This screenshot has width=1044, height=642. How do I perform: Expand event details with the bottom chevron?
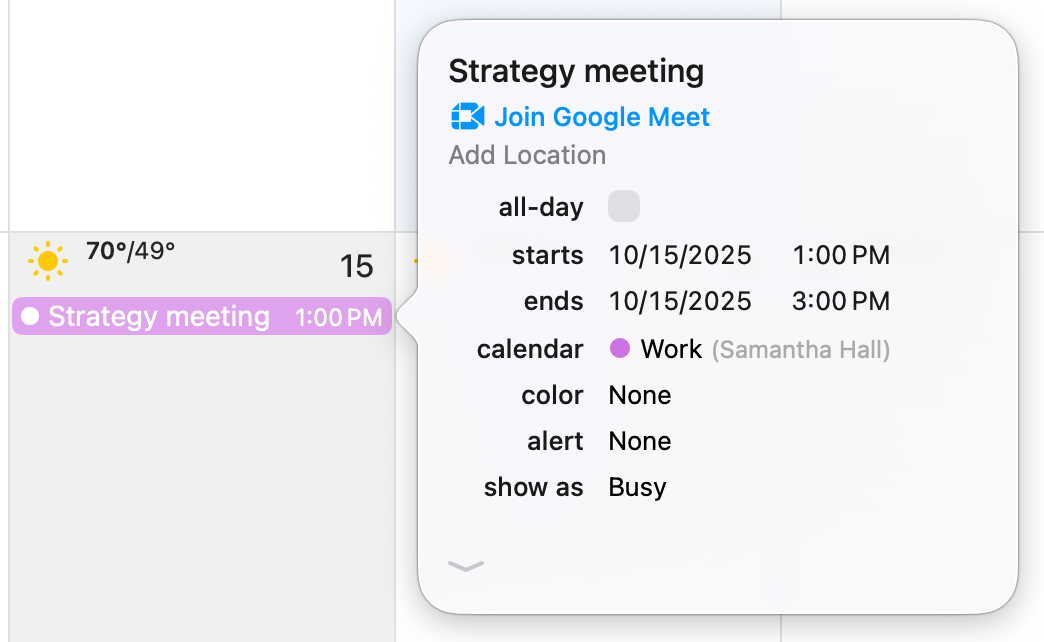466,565
